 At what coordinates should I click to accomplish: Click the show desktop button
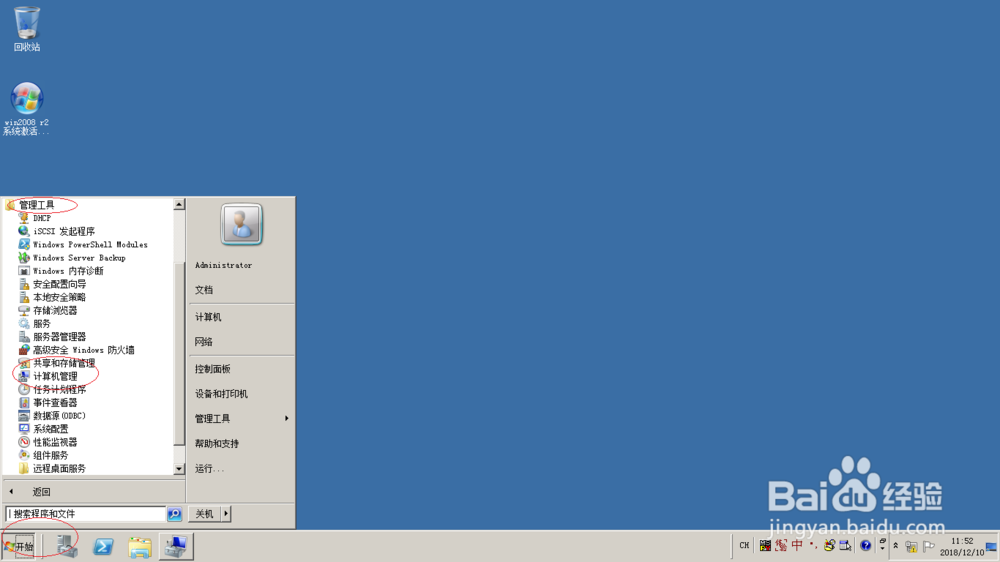(x=993, y=547)
